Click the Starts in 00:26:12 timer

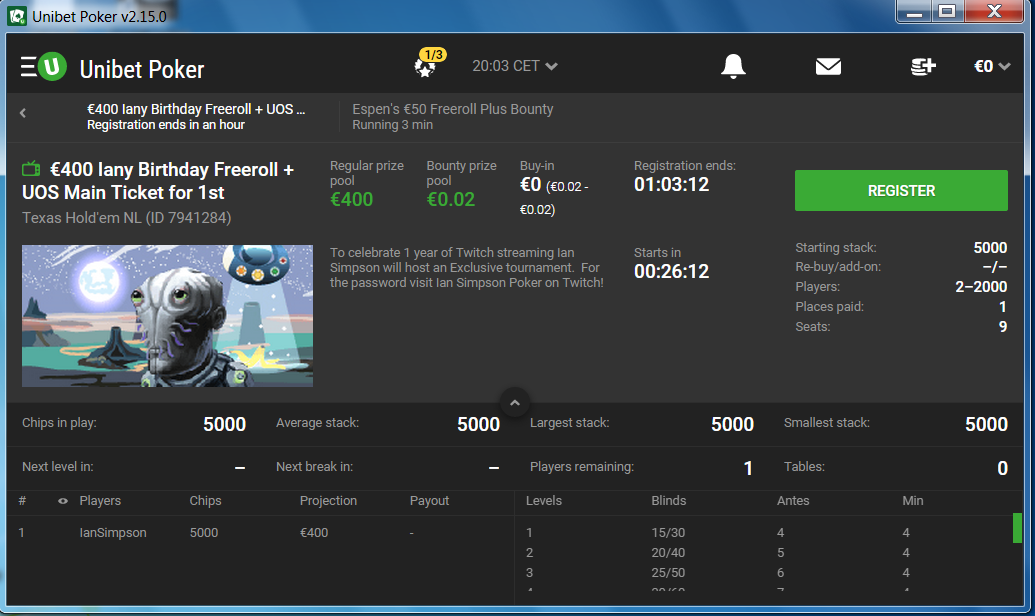click(671, 271)
